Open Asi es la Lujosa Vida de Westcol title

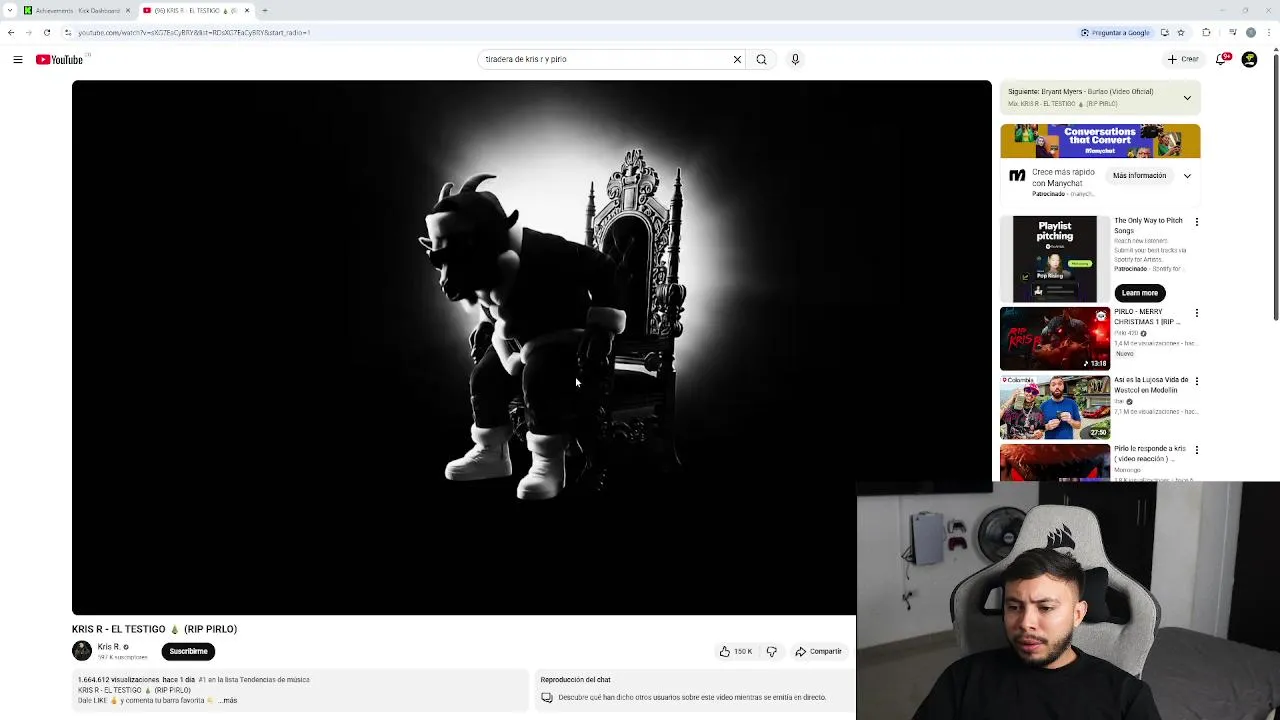click(1151, 385)
